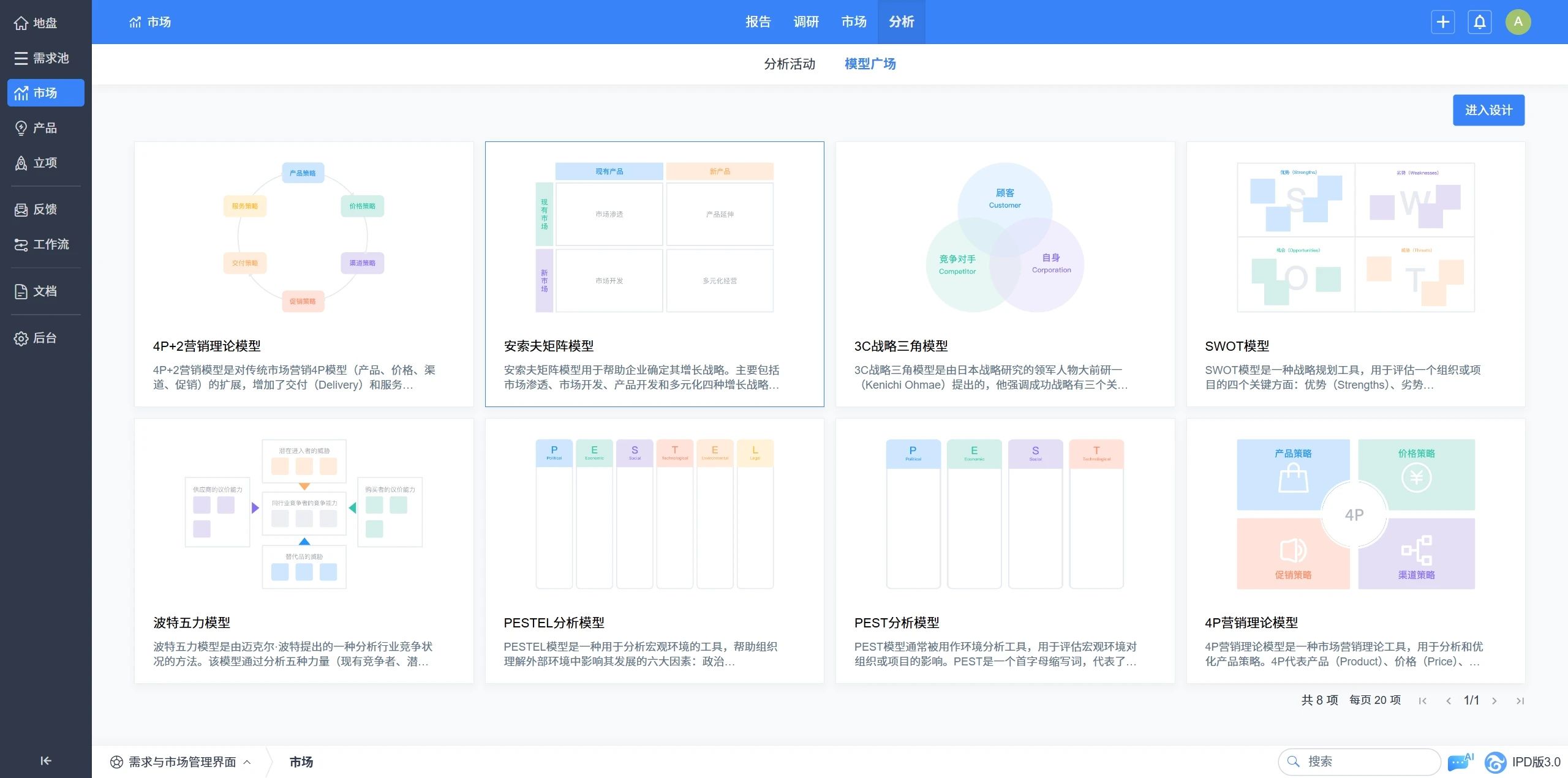This screenshot has width=1568, height=778.
Task: Switch to the 分析活动 tab
Action: point(790,64)
